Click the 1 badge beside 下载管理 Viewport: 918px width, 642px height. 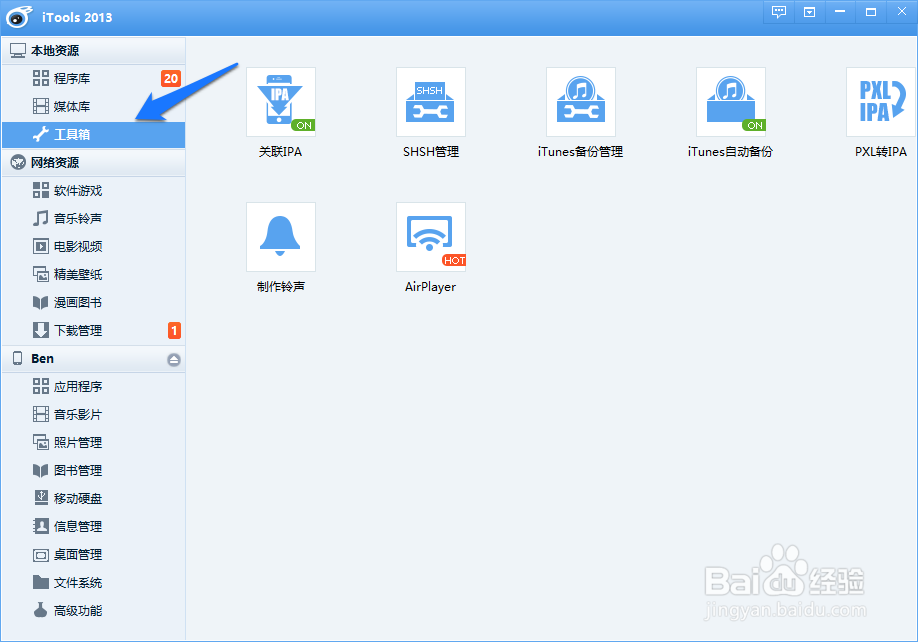174,331
